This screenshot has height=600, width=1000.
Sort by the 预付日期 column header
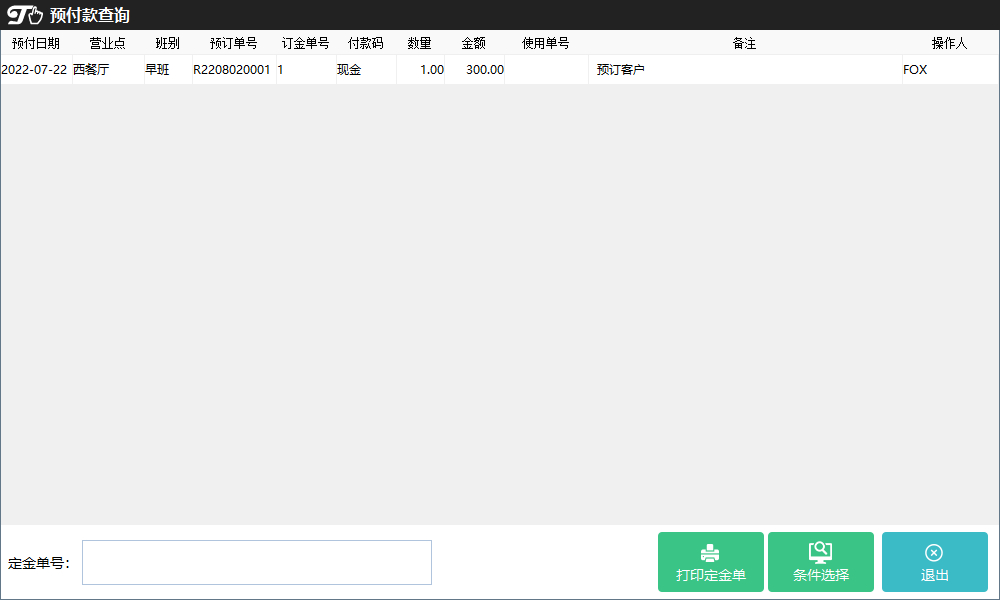36,43
